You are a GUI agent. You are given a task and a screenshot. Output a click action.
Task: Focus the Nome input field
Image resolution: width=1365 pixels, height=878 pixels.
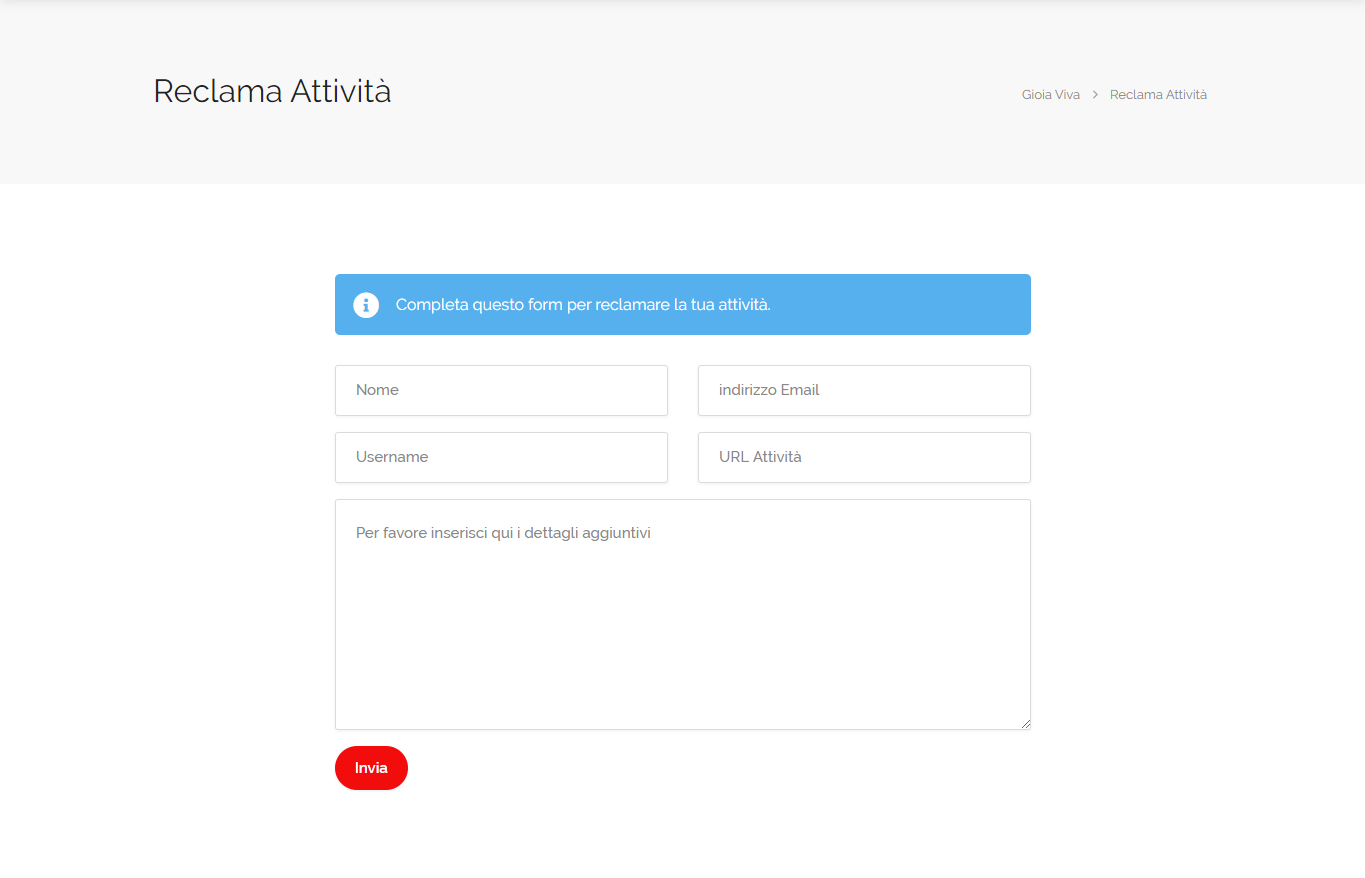[x=501, y=390]
